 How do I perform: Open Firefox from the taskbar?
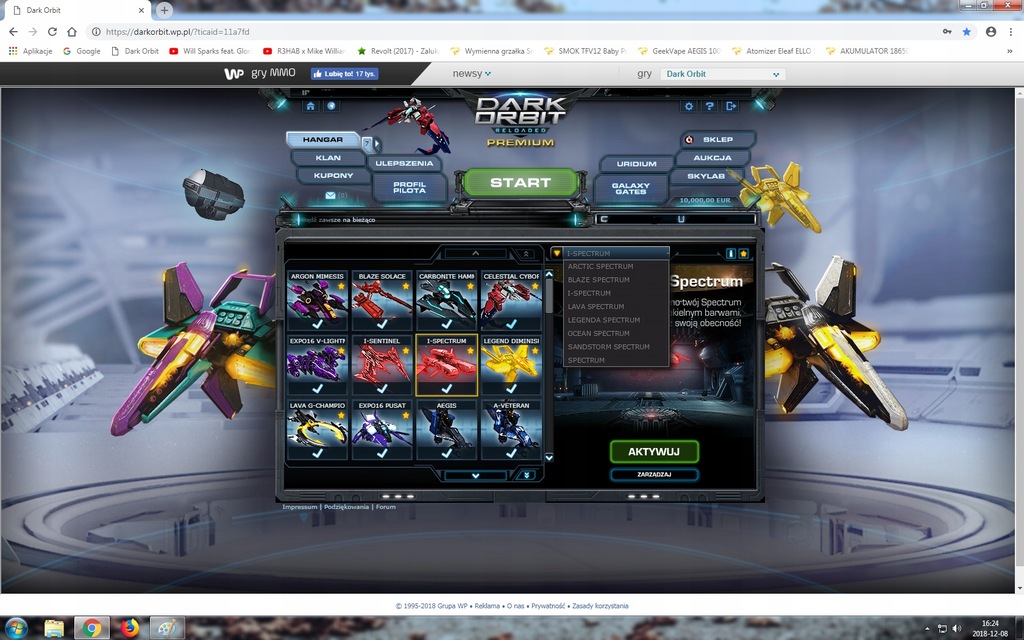[x=129, y=628]
